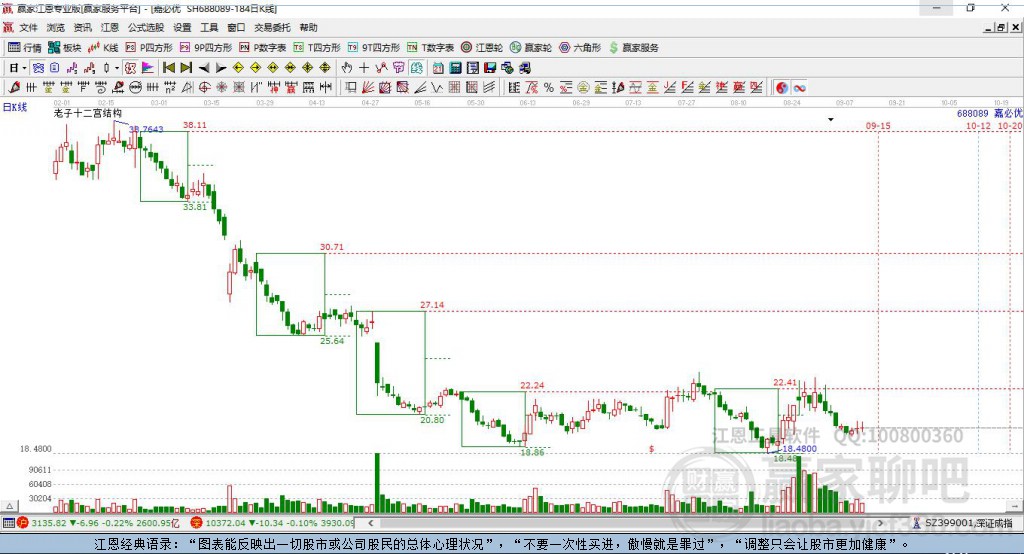Toggle the first blue chart-mode icon after 日

(39, 68)
